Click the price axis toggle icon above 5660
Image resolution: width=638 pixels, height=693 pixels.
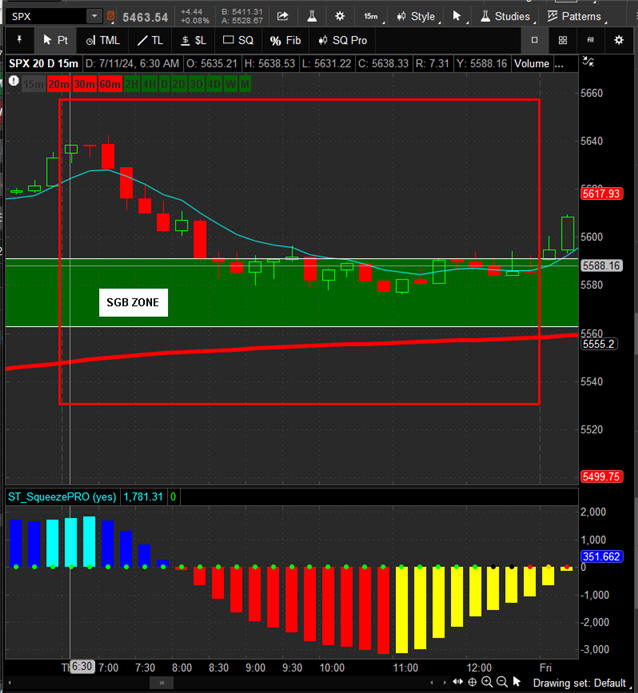(588, 61)
